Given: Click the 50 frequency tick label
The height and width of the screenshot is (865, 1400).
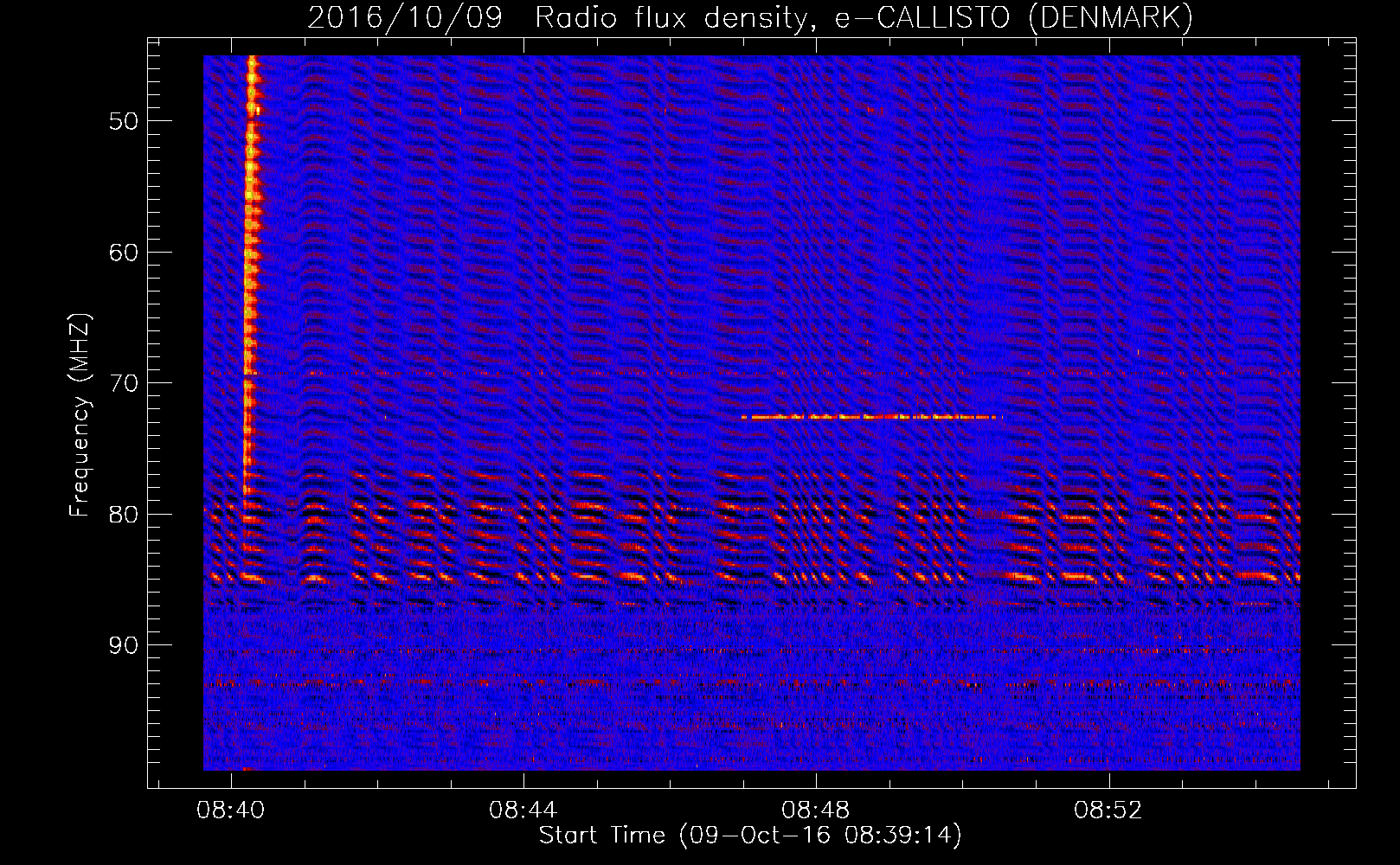Looking at the screenshot, I should tap(124, 121).
